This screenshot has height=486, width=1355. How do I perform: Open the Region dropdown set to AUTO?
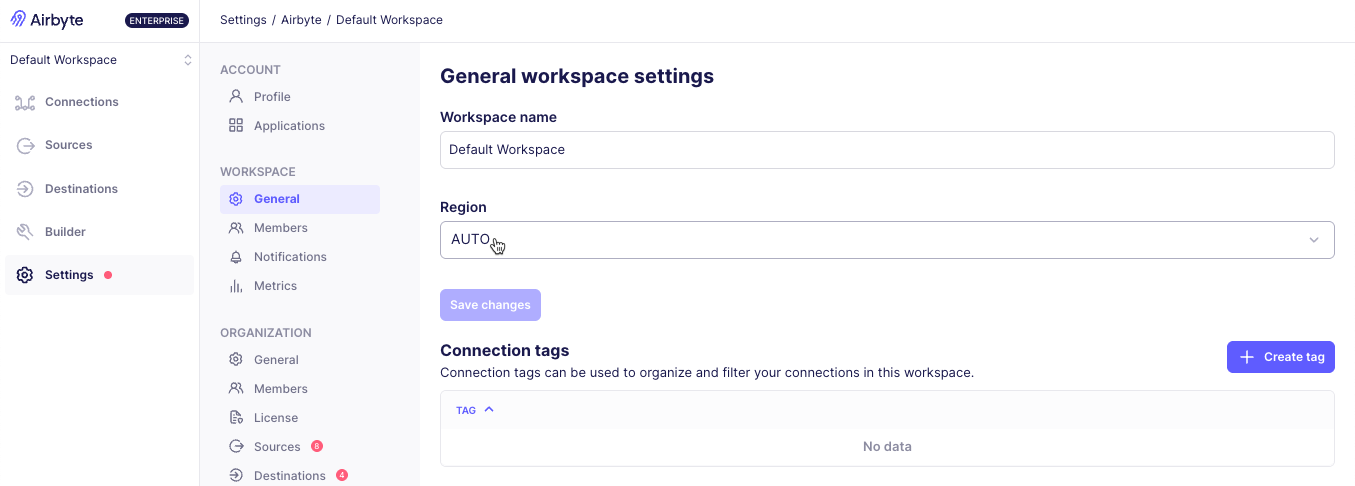(x=886, y=240)
